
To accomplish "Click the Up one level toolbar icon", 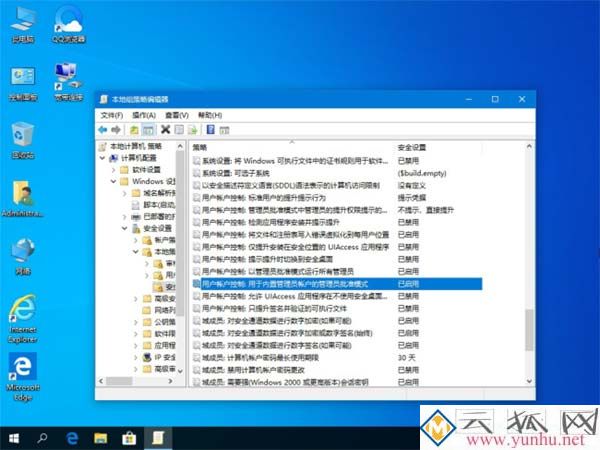I will click(x=134, y=130).
